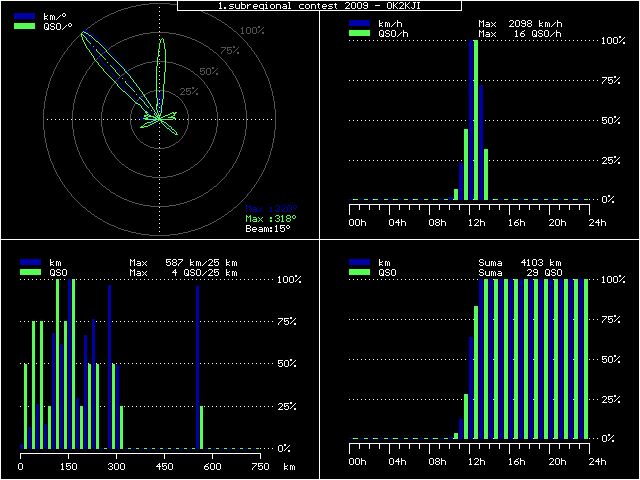Click the green QSO/h legend swatch in hourly chart
640x480 pixels.
(360, 33)
